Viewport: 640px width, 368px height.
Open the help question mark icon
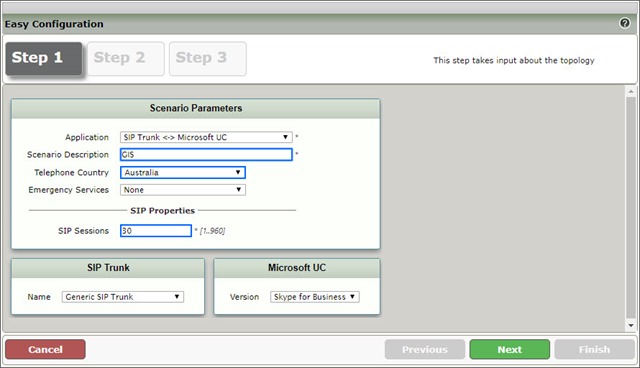[624, 23]
